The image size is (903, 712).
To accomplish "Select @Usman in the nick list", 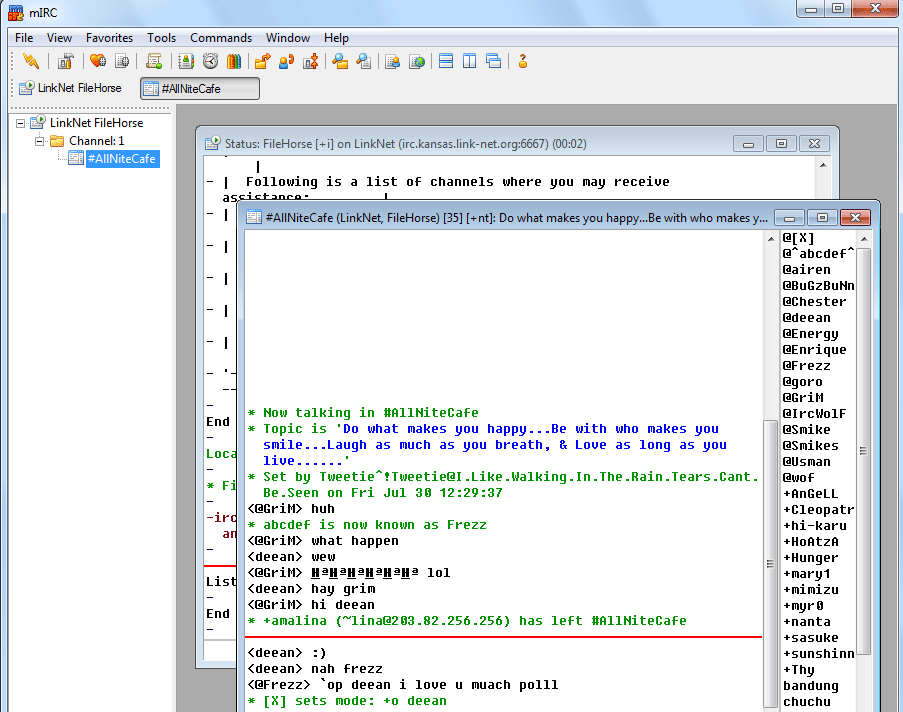I will click(x=806, y=461).
